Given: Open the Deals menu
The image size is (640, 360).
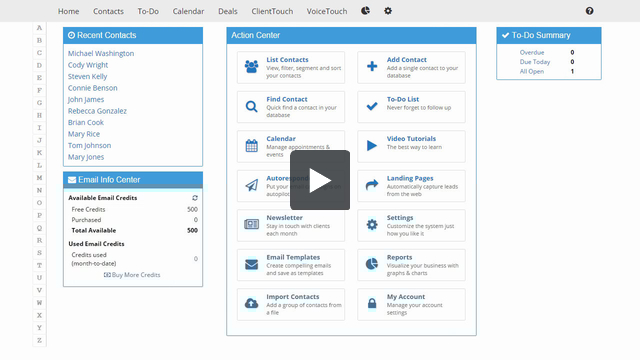Looking at the screenshot, I should [x=228, y=11].
